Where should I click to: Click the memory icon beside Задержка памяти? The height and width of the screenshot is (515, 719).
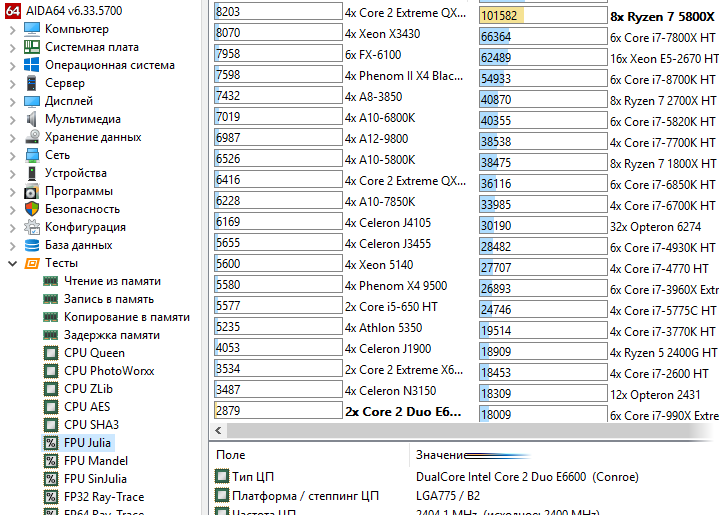point(50,335)
